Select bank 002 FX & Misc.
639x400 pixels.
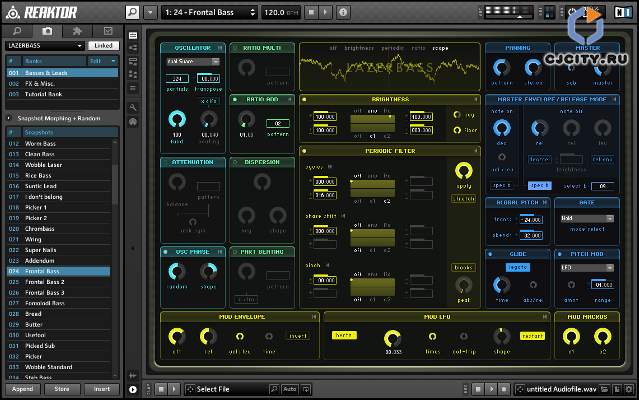[x=62, y=84]
